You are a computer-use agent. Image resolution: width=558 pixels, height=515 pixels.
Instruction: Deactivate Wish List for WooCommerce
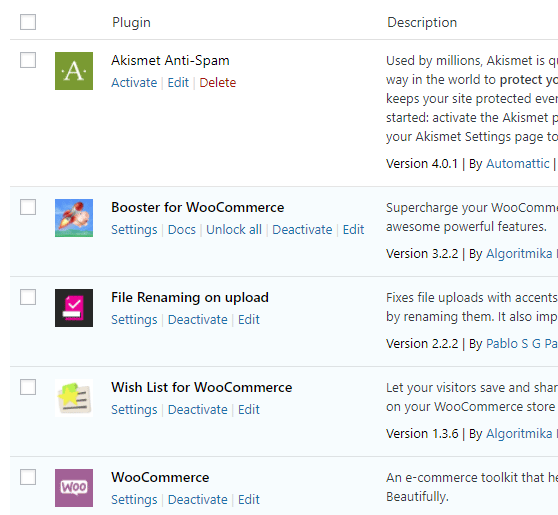click(x=198, y=410)
